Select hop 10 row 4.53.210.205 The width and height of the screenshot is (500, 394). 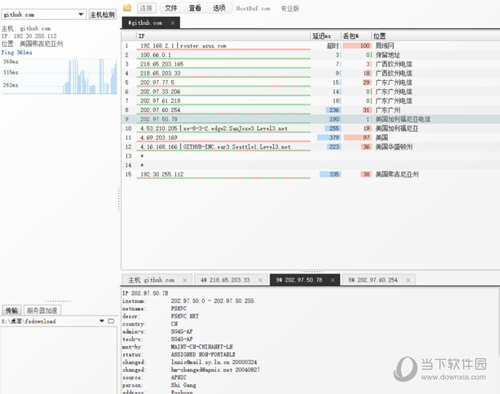310,128
